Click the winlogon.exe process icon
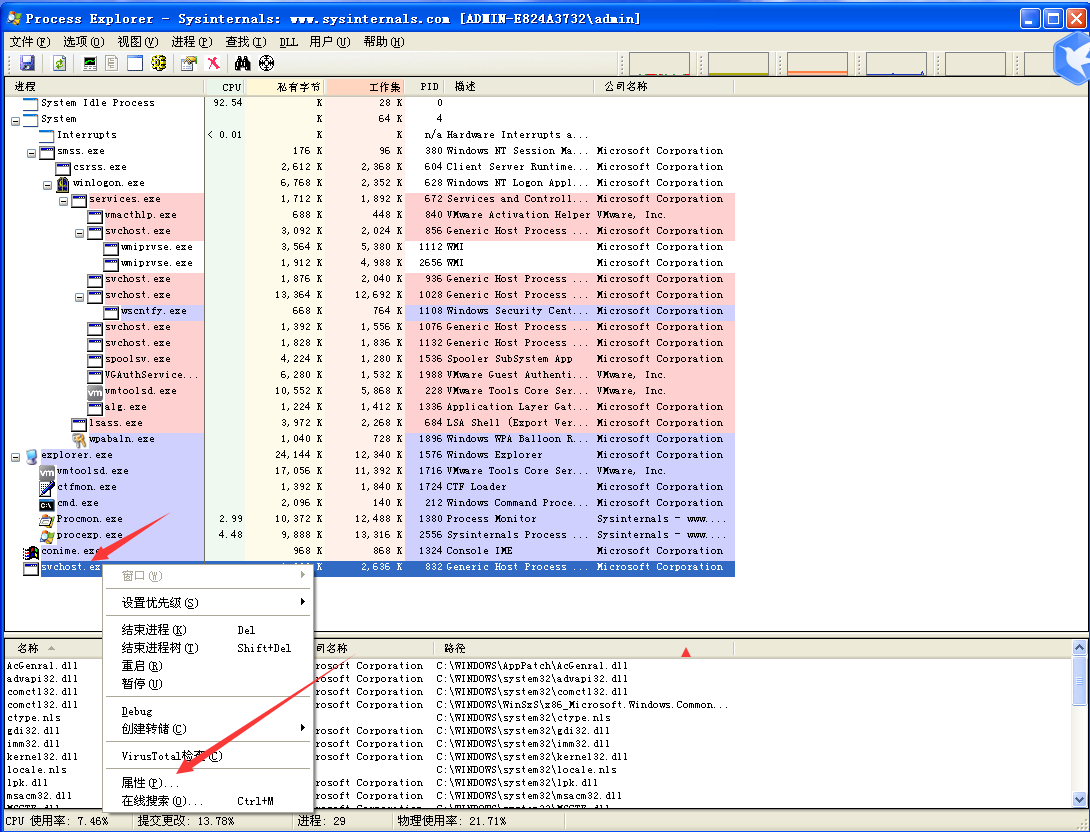Screen dimensions: 1090x832 coord(63,183)
